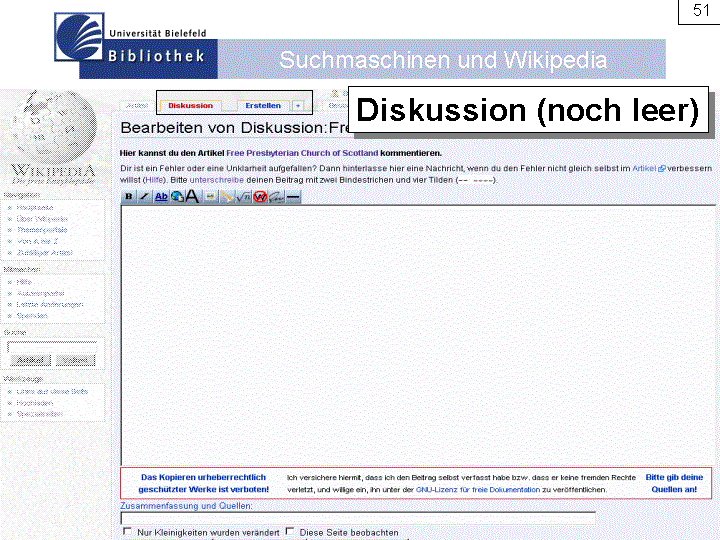The image size is (720, 540).
Task: Insert embedded image icon in toolbar
Action: [210, 197]
